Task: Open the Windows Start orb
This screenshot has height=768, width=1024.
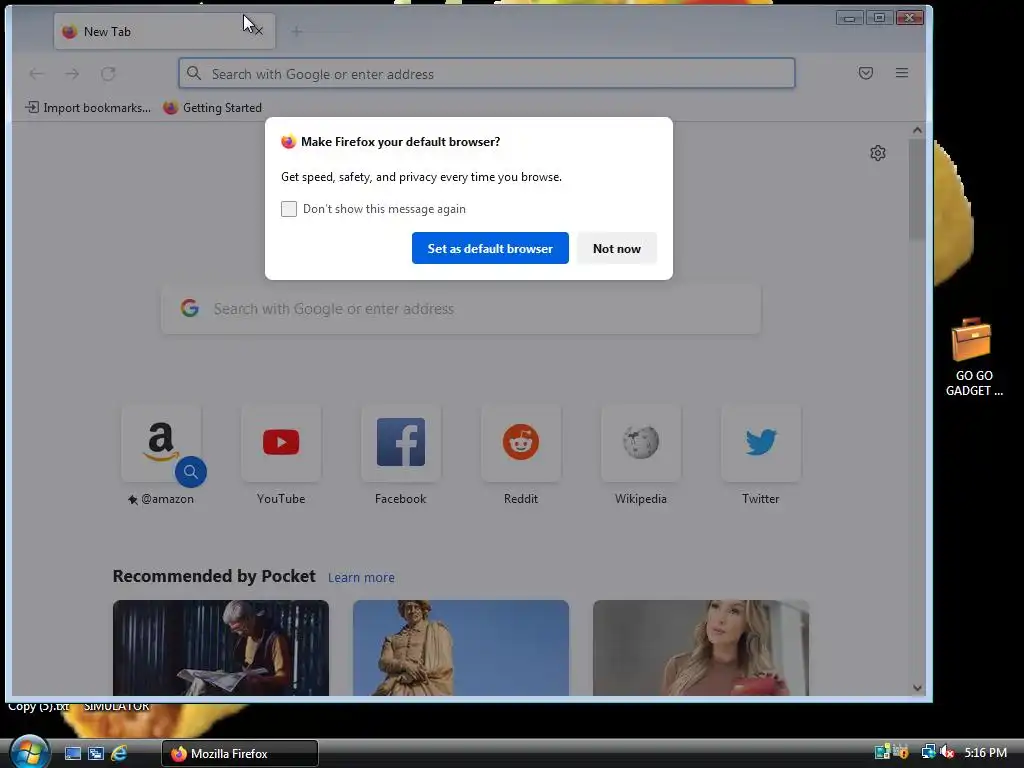Action: point(29,752)
